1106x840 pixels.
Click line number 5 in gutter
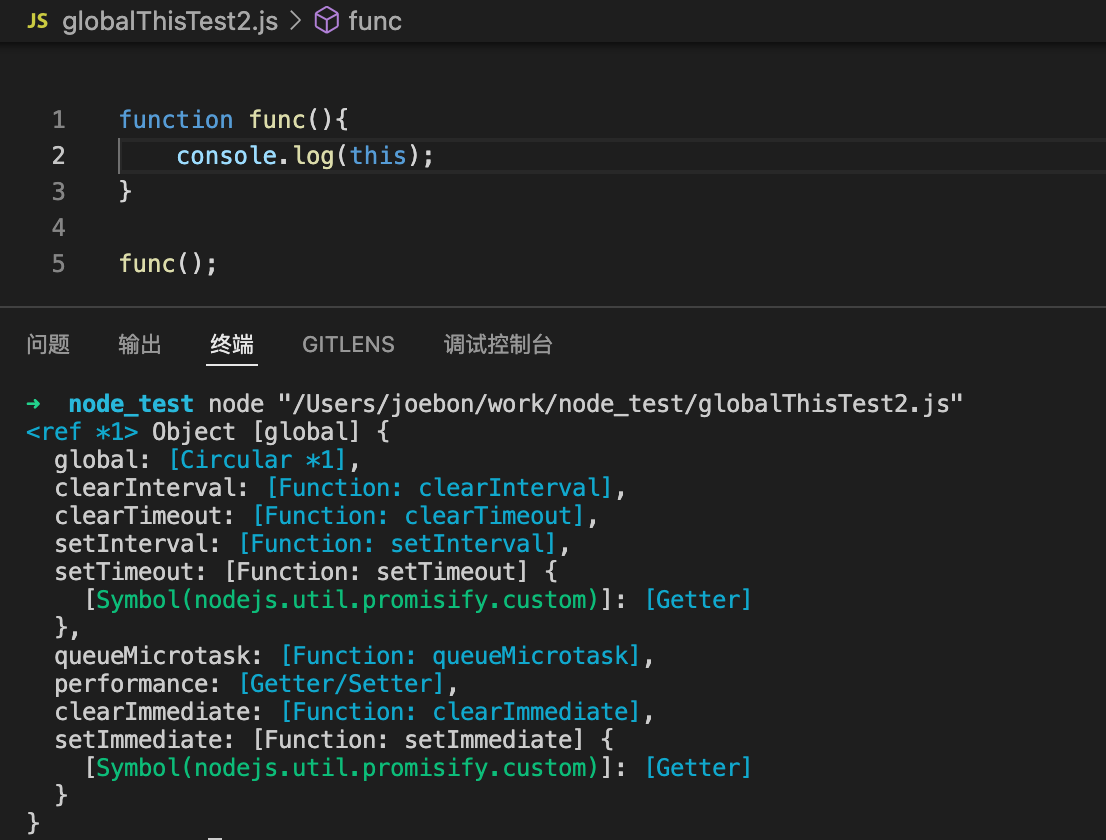pos(59,263)
